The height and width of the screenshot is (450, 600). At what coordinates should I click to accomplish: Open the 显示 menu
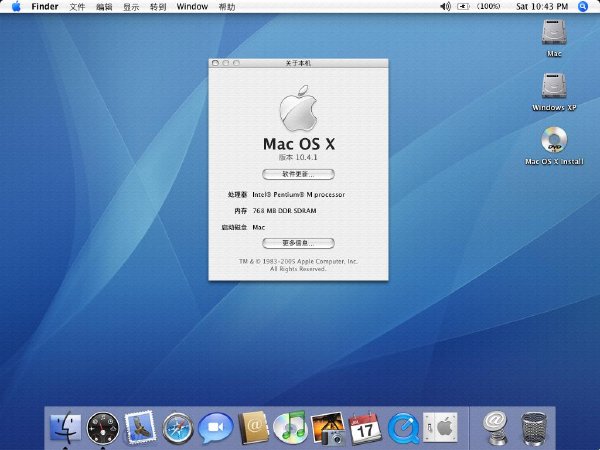coord(131,7)
